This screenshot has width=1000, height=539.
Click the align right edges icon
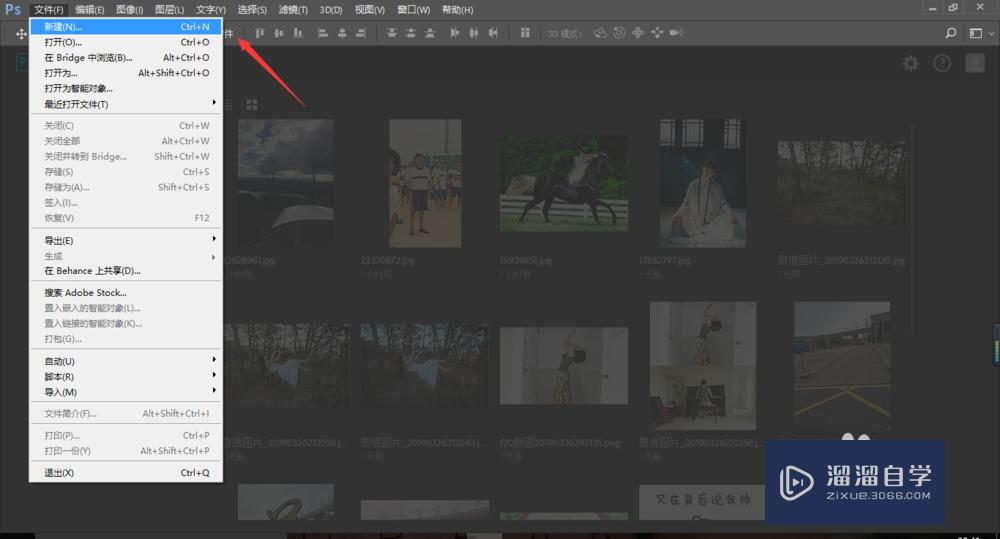(x=361, y=33)
